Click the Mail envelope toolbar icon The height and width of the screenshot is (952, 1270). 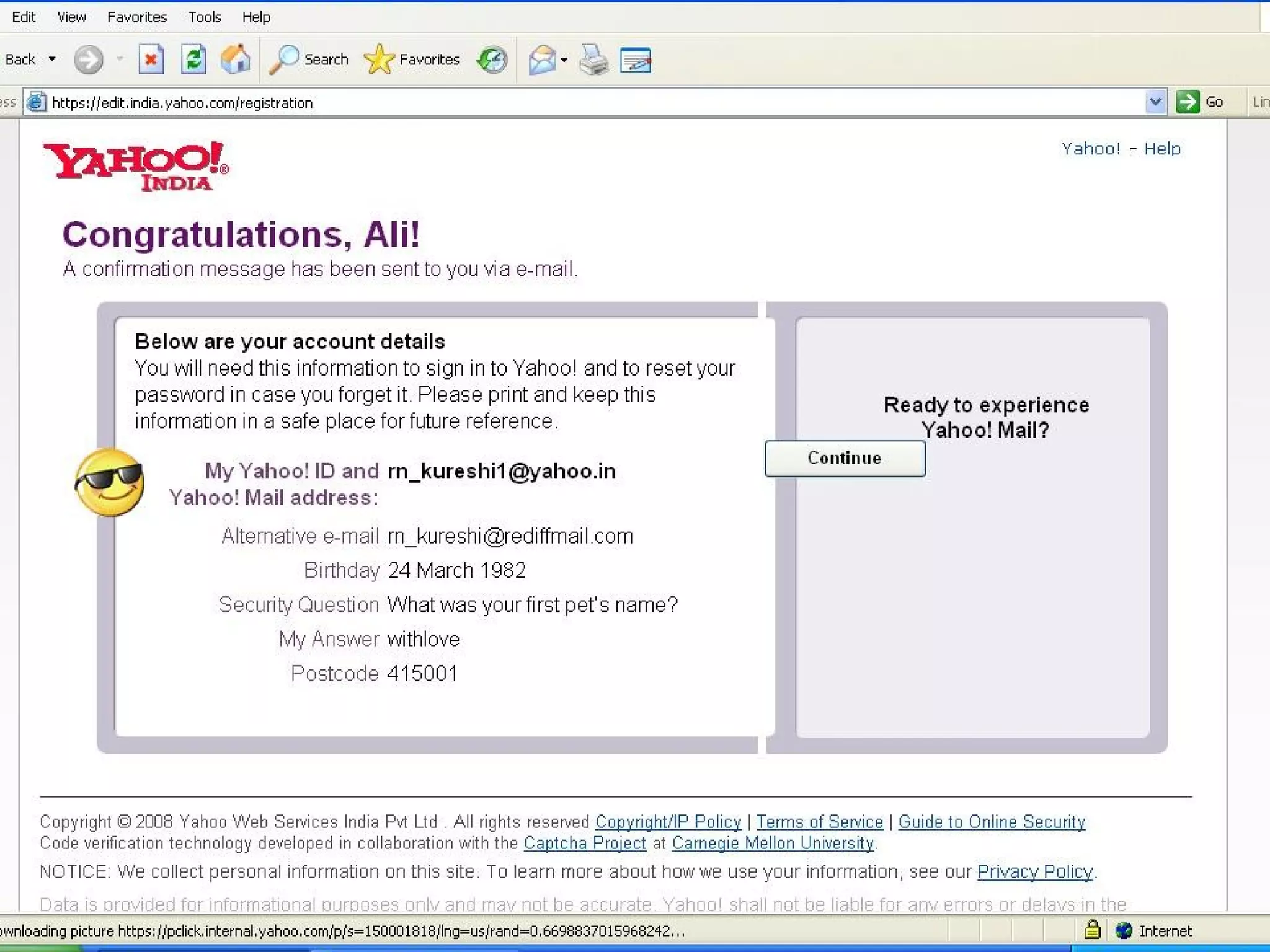(x=542, y=60)
